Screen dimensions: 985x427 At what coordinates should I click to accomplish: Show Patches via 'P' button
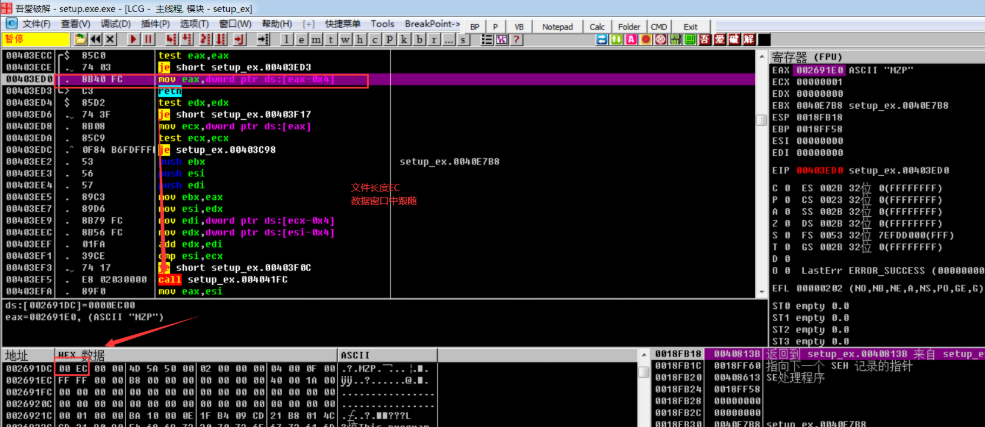pos(389,40)
